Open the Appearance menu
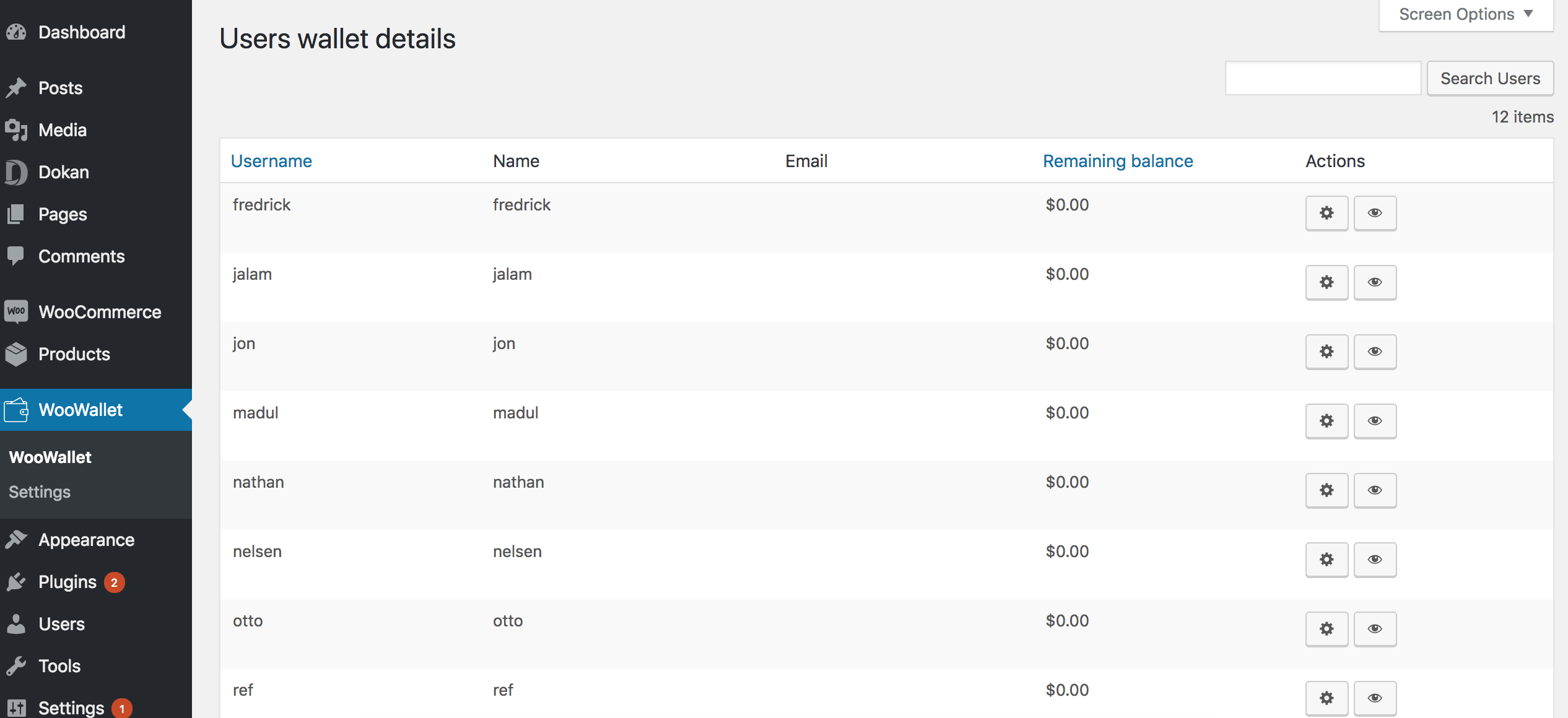 tap(86, 540)
